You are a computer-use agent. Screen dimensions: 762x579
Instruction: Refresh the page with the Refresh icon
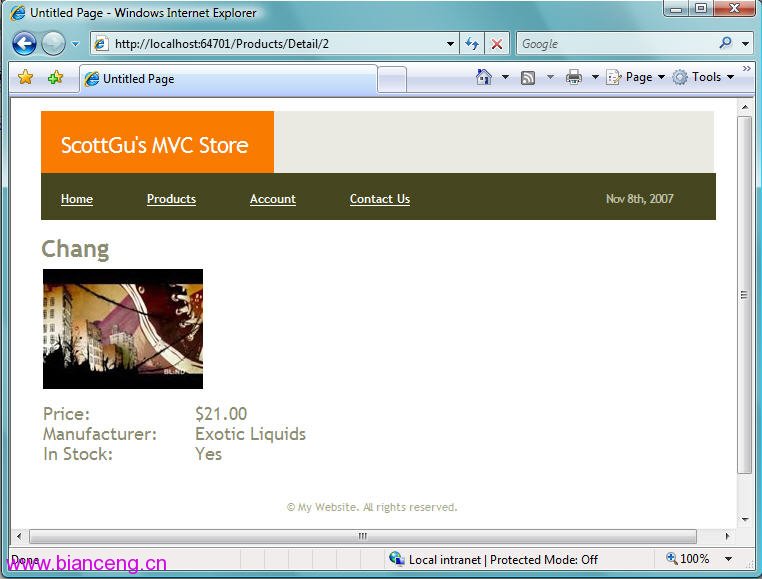pyautogui.click(x=472, y=44)
